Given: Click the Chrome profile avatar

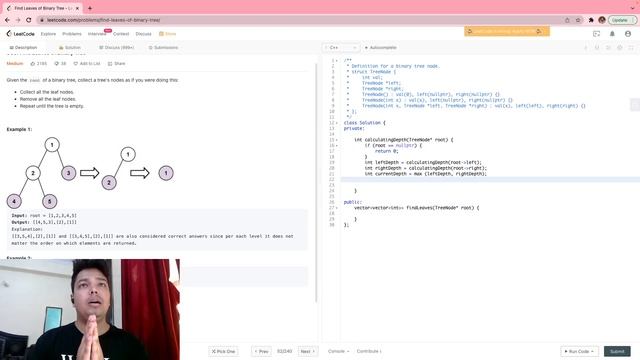Looking at the screenshot, I should pos(602,20).
